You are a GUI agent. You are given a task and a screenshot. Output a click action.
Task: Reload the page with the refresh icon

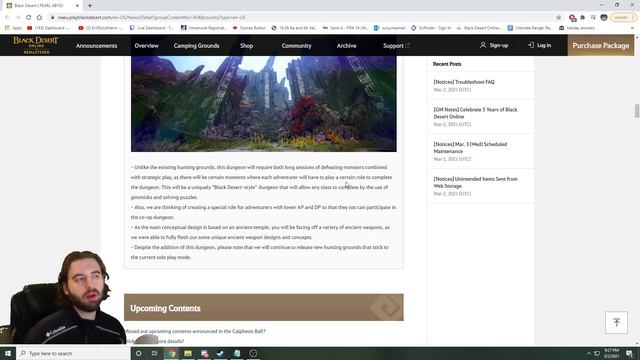[x=29, y=18]
